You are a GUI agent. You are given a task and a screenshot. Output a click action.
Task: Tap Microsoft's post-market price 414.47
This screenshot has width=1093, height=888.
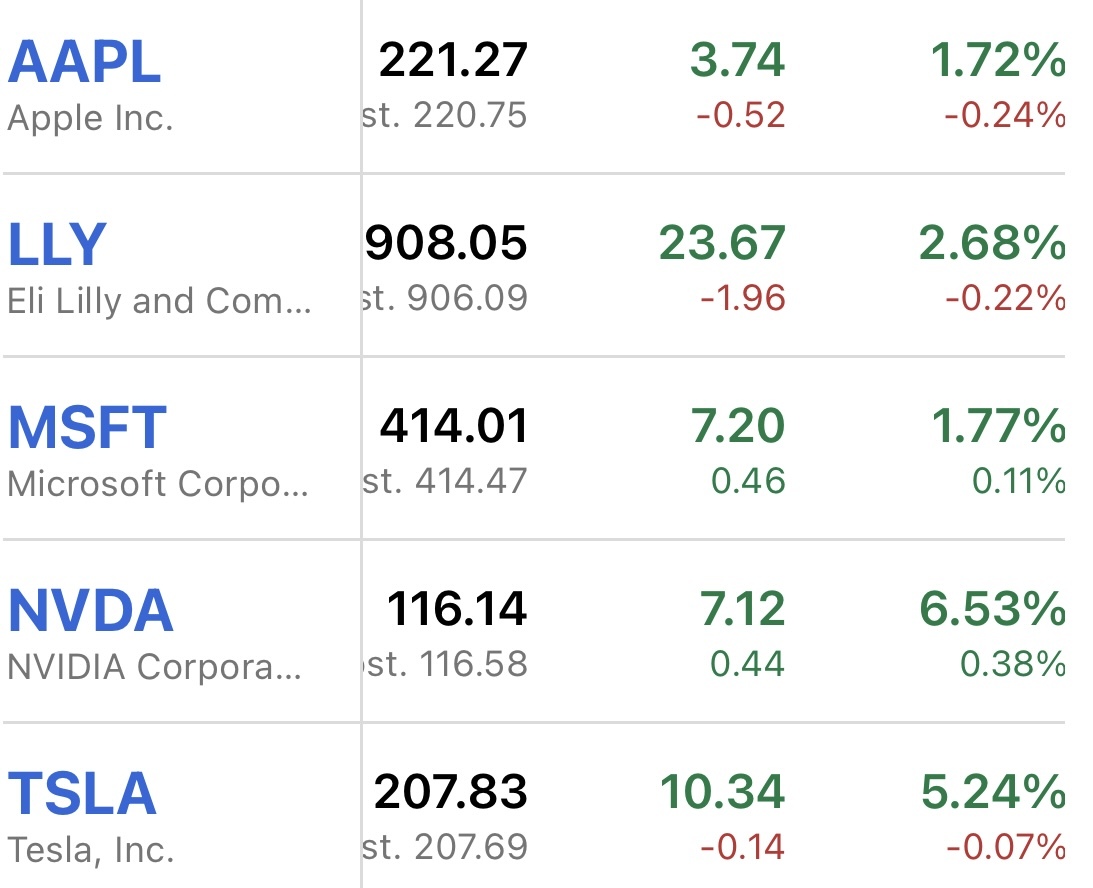[470, 481]
